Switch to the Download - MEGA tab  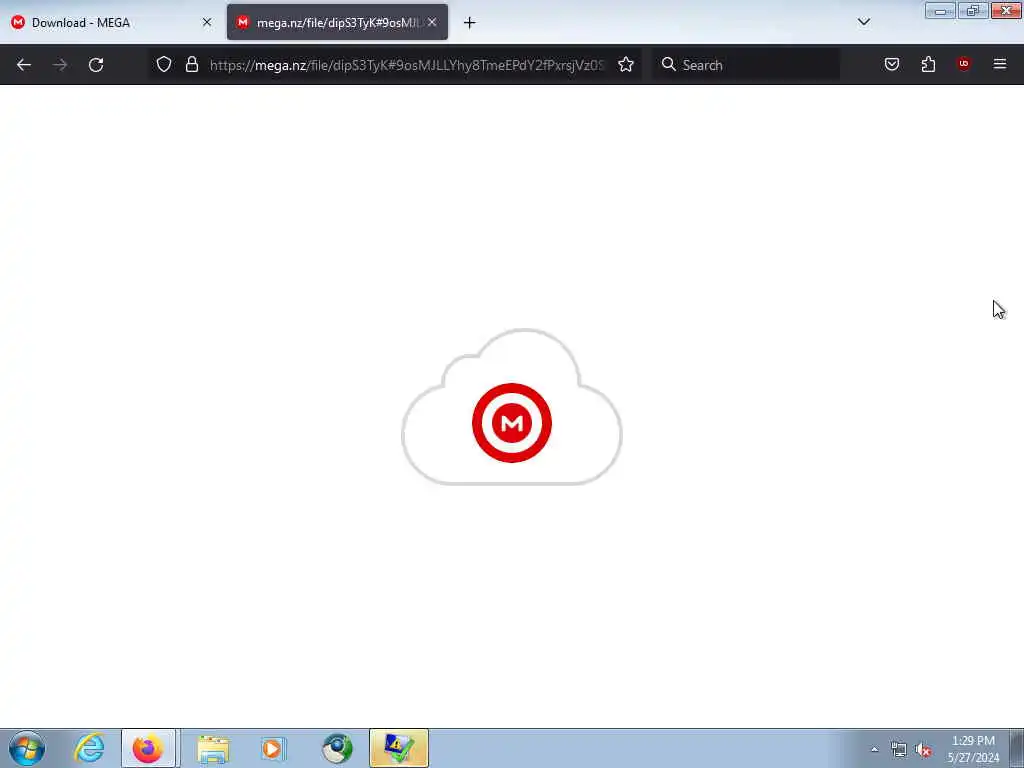click(111, 22)
